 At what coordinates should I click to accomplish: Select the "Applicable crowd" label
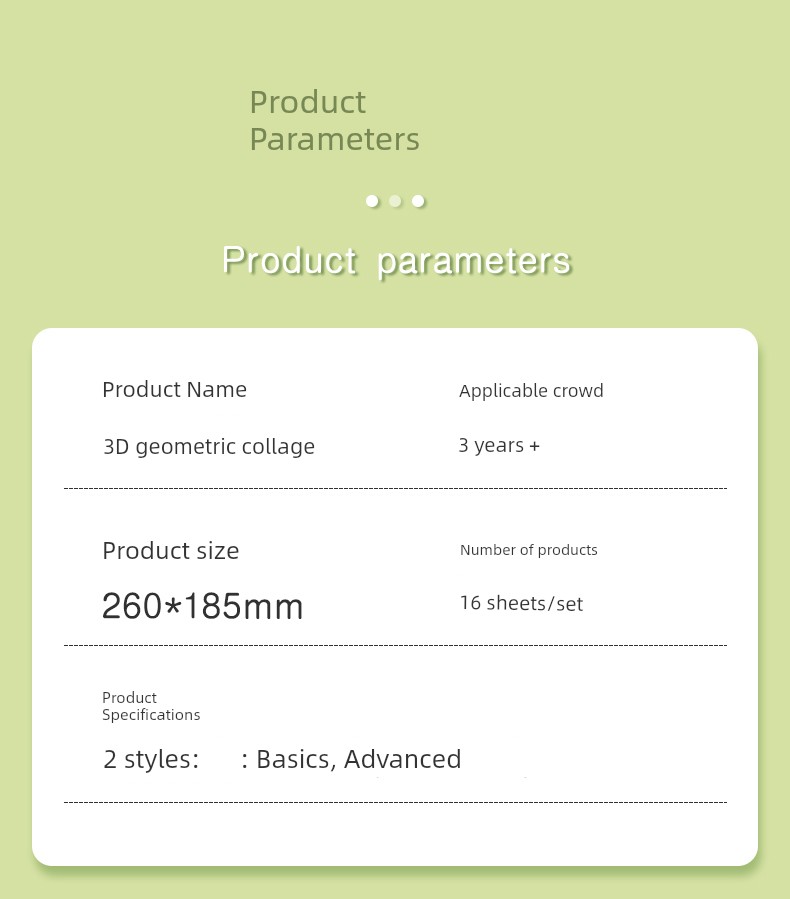[x=531, y=390]
